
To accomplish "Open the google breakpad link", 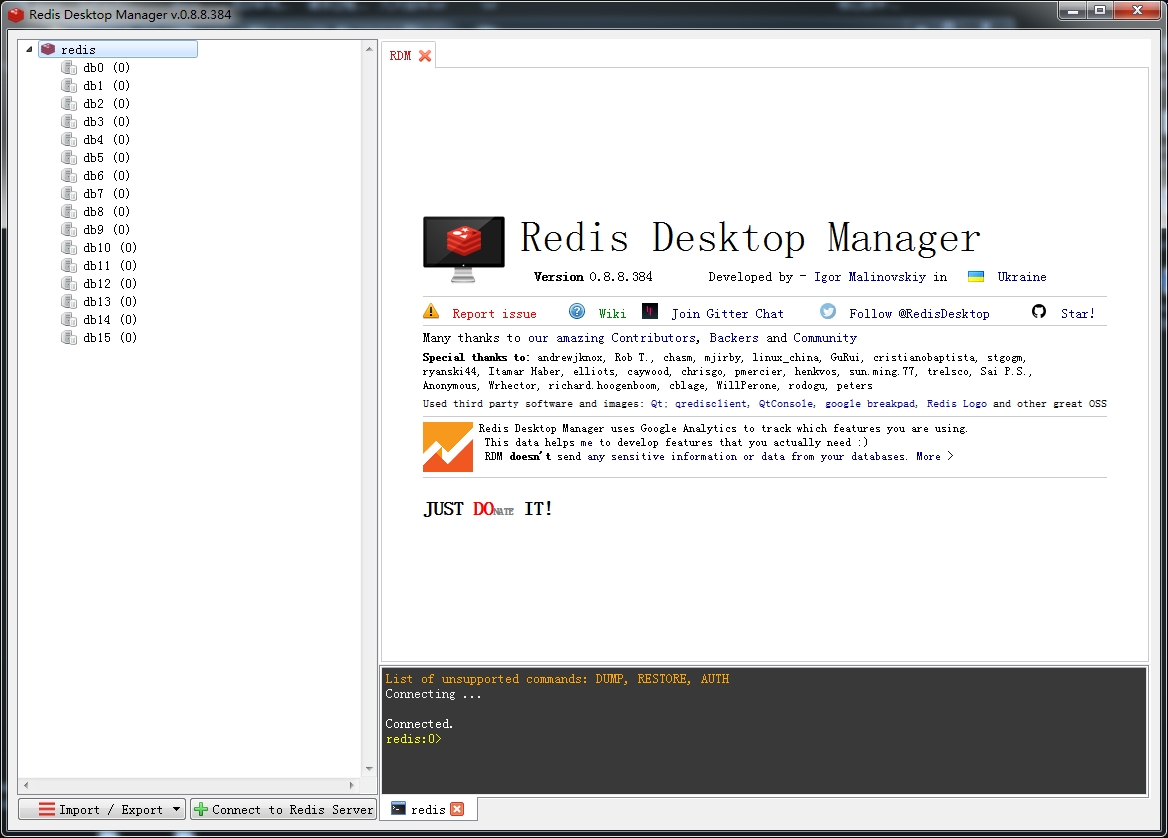I will [871, 404].
